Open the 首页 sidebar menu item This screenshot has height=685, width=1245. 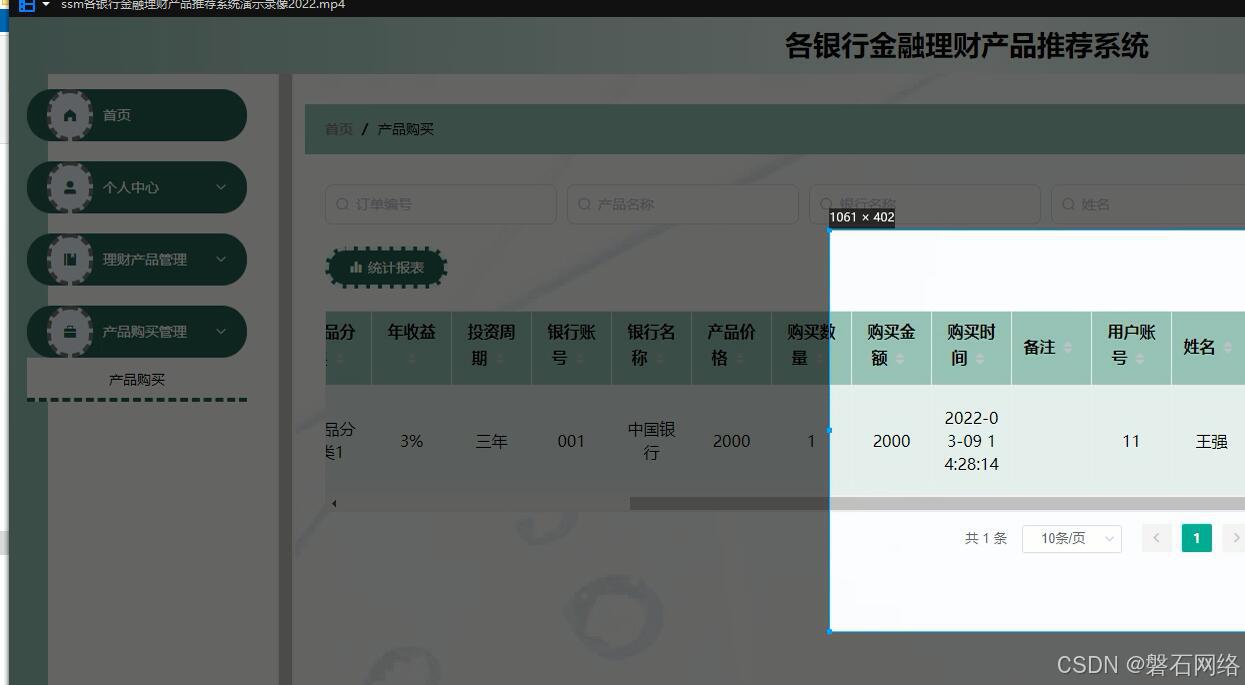coord(137,115)
